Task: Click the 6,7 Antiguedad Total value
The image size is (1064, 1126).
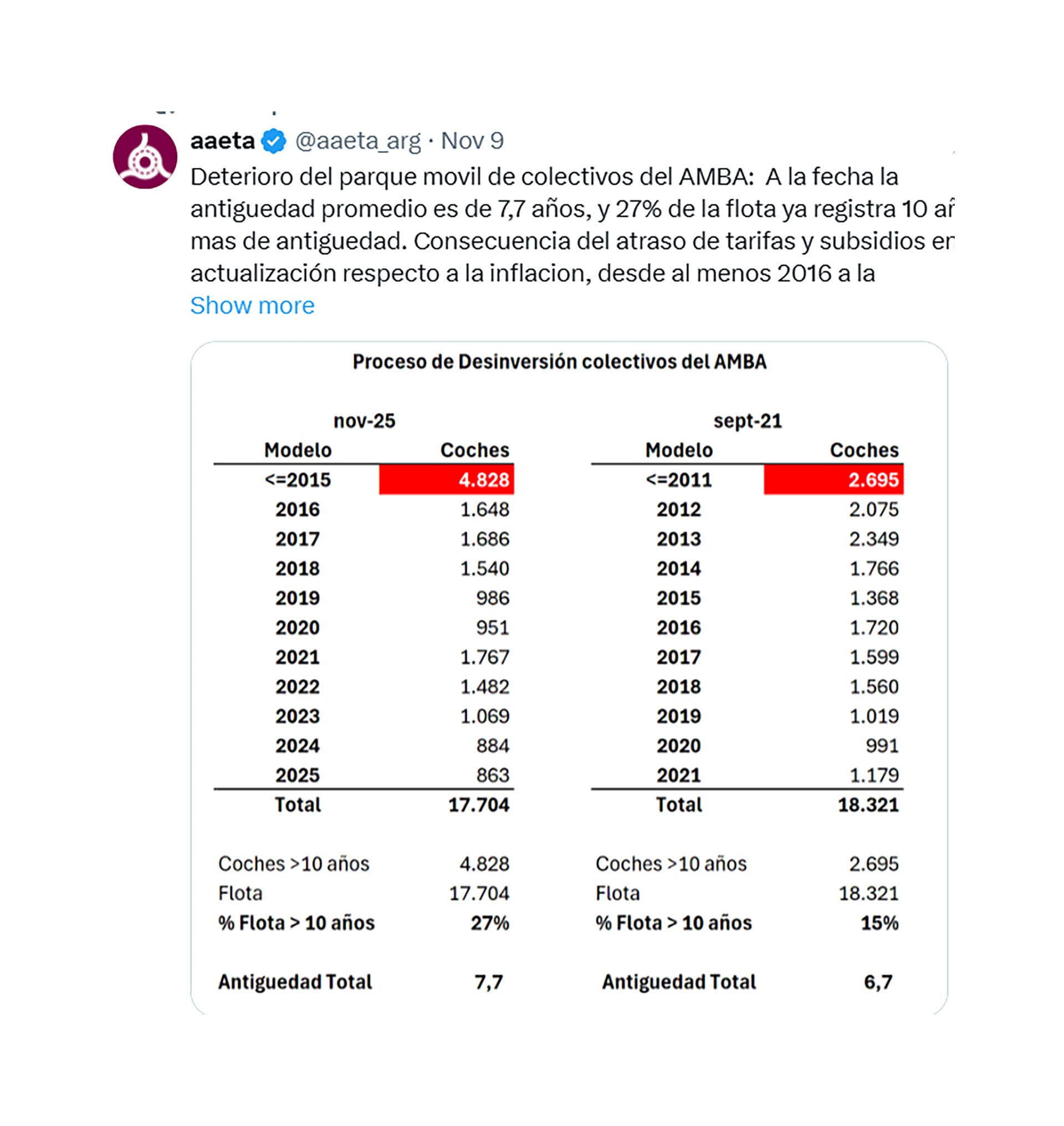Action: 878,982
